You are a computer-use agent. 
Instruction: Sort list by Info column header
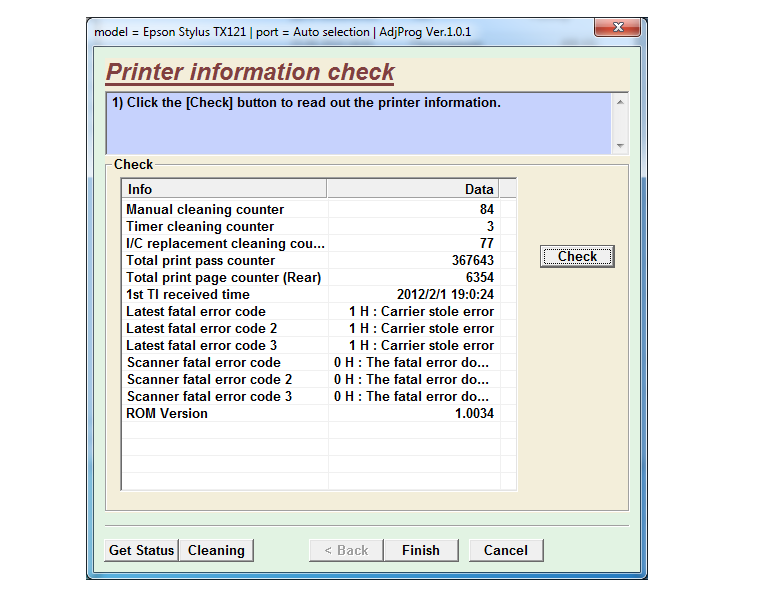pos(224,189)
